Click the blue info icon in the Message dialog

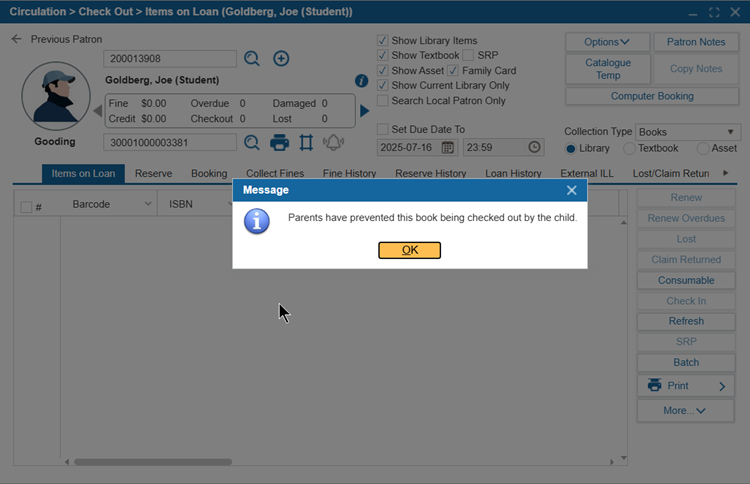tap(257, 221)
